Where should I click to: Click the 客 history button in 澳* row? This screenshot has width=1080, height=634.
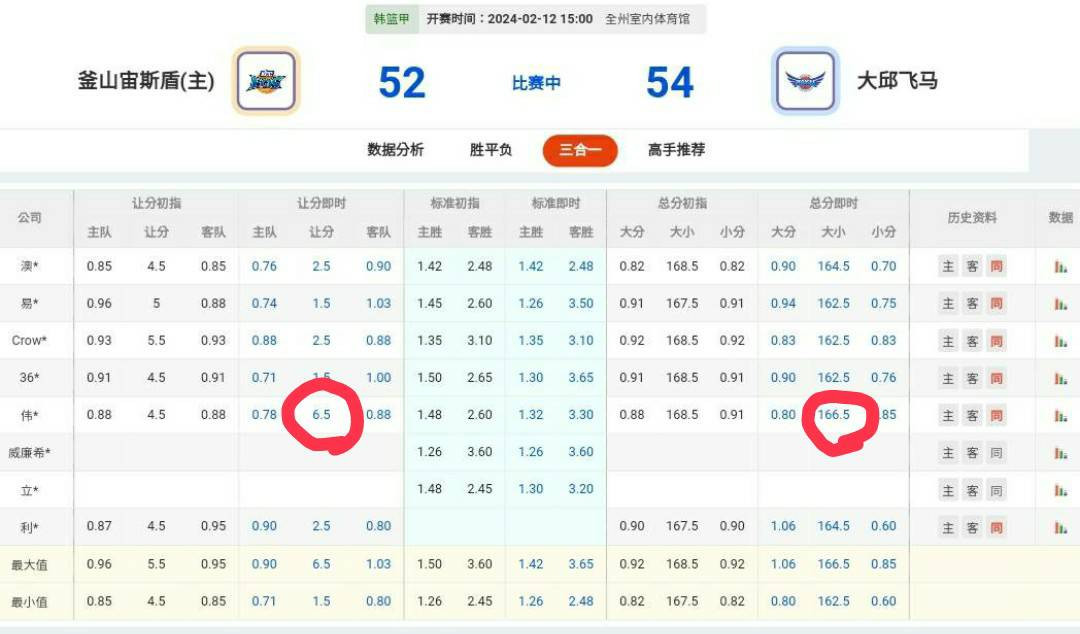pyautogui.click(x=973, y=266)
